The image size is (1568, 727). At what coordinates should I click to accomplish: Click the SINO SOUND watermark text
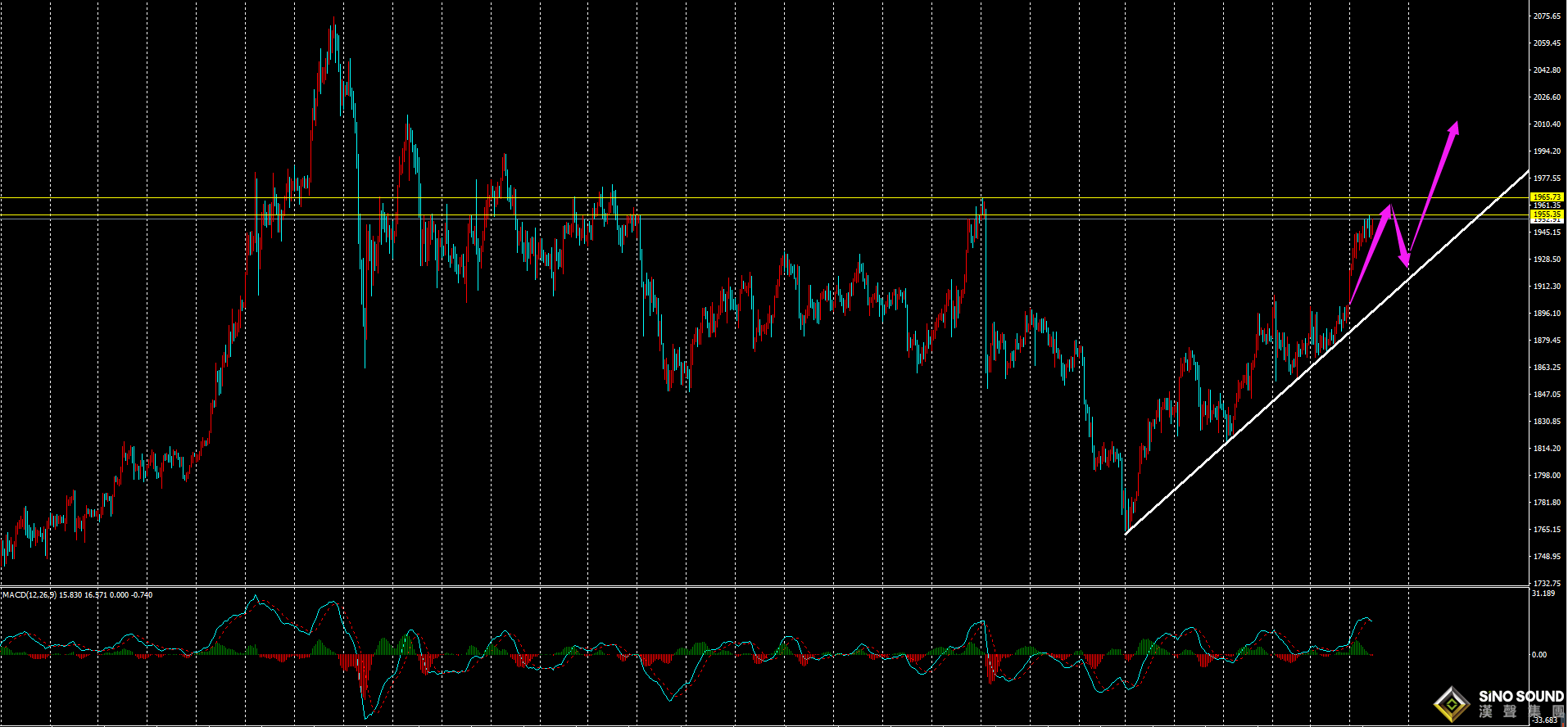click(1520, 697)
